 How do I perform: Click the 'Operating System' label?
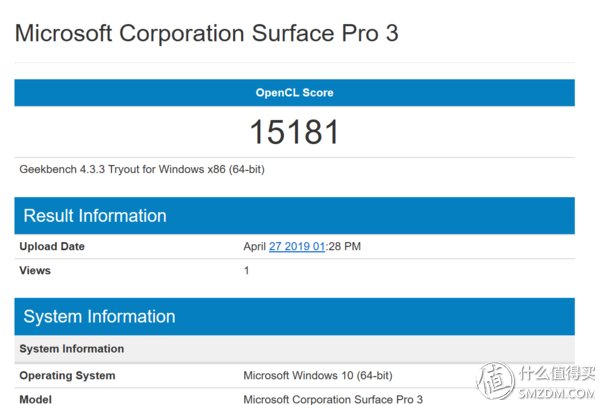tap(67, 376)
